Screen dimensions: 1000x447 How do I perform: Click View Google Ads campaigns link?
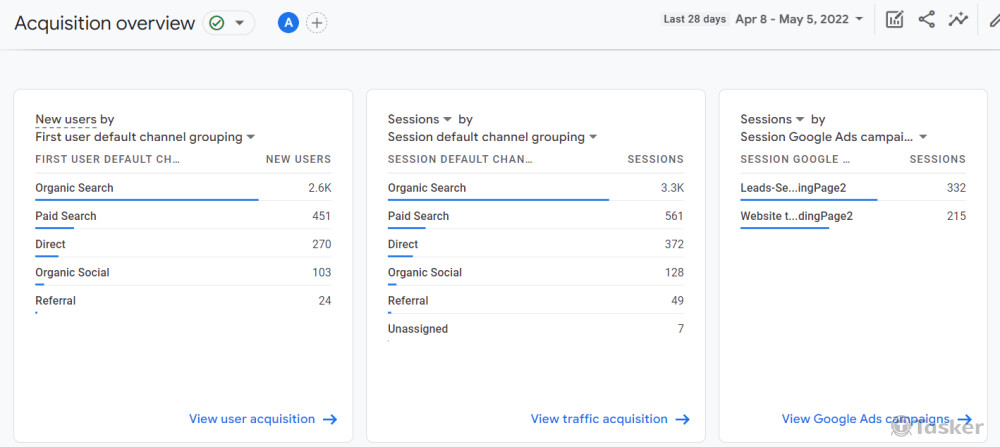(x=876, y=419)
